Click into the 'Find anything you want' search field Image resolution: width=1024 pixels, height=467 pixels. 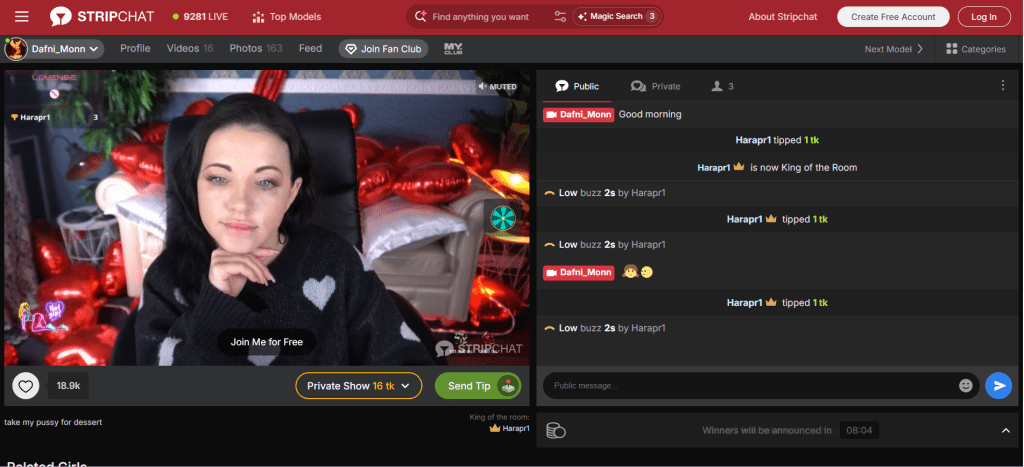tap(480, 17)
